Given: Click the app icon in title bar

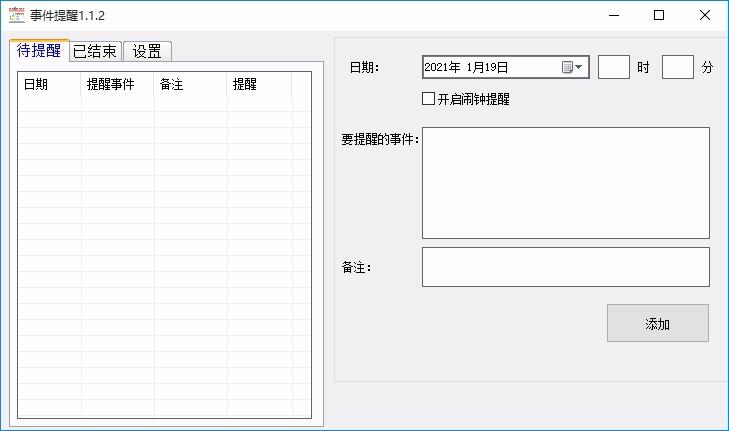Looking at the screenshot, I should [x=17, y=15].
